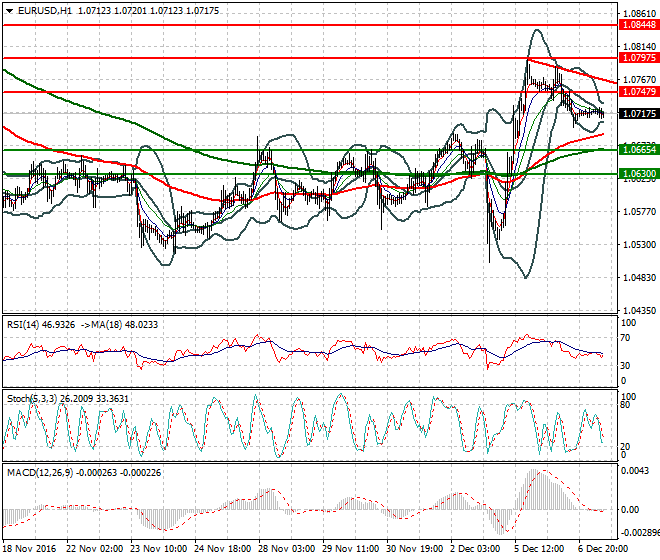
Task: Click the 28 Nov 03:00 time axis label
Action: (x=287, y=549)
